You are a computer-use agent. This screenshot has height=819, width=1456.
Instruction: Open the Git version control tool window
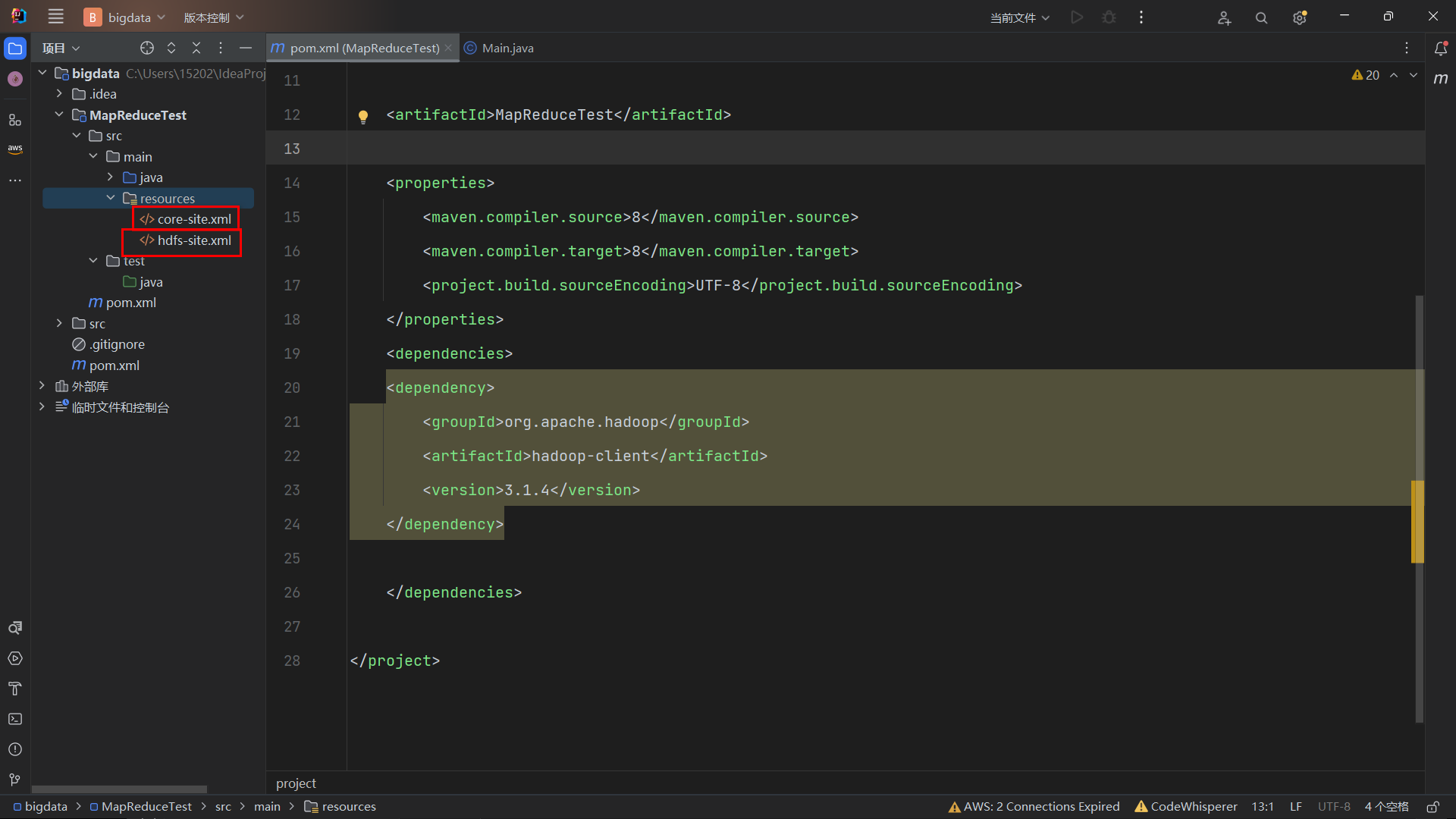pyautogui.click(x=15, y=780)
